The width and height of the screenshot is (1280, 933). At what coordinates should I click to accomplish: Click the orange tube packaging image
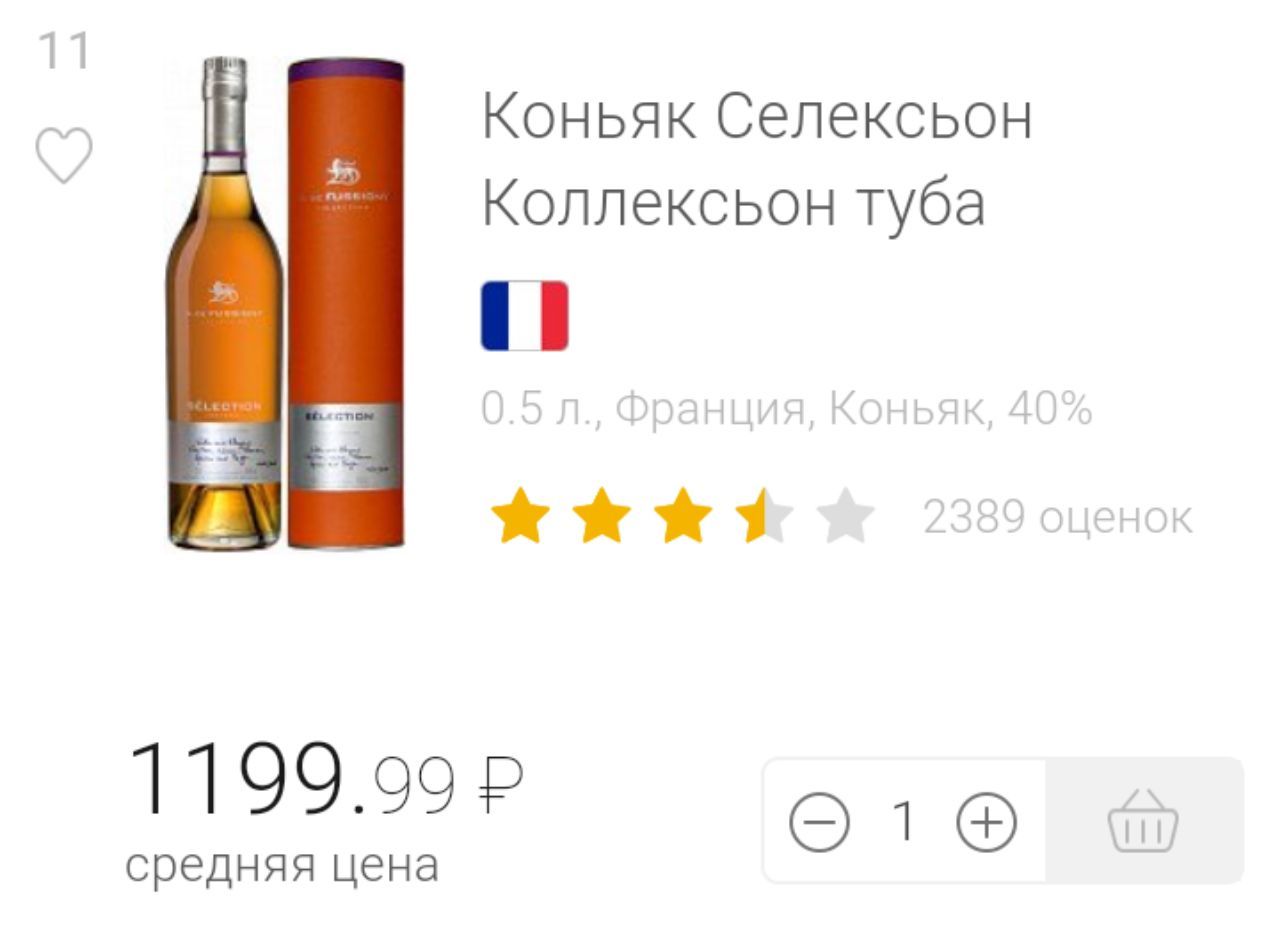(346, 303)
